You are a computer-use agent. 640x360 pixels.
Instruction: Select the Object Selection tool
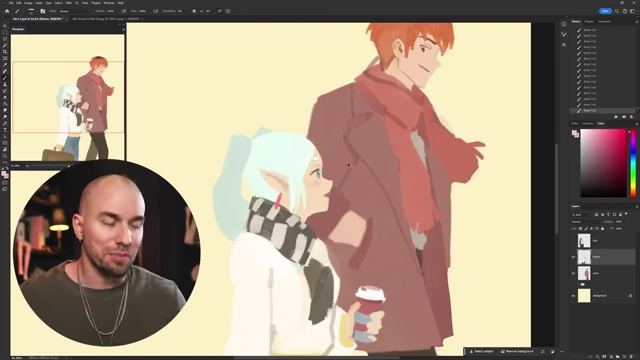pos(5,45)
